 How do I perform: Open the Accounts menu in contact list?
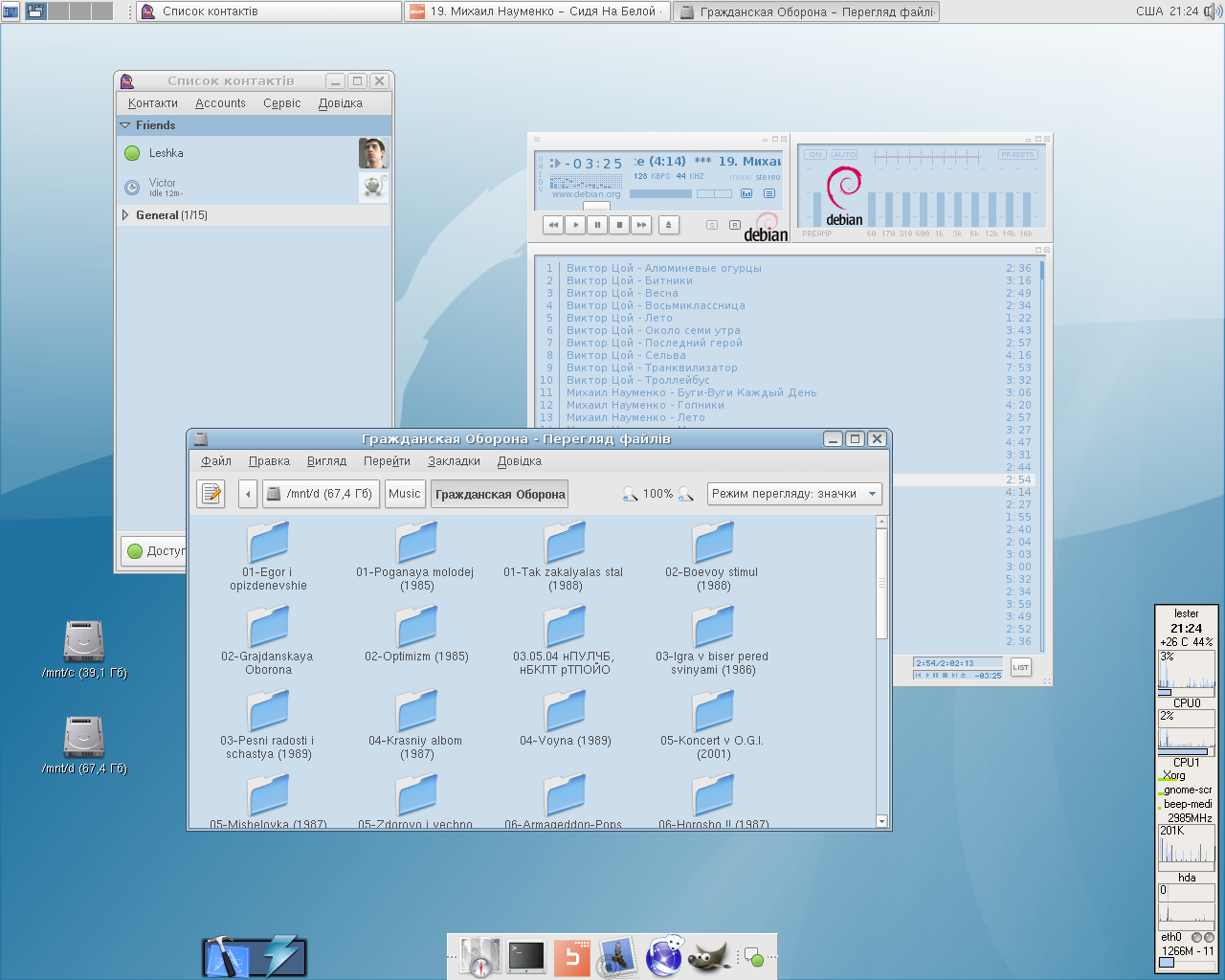[x=220, y=103]
